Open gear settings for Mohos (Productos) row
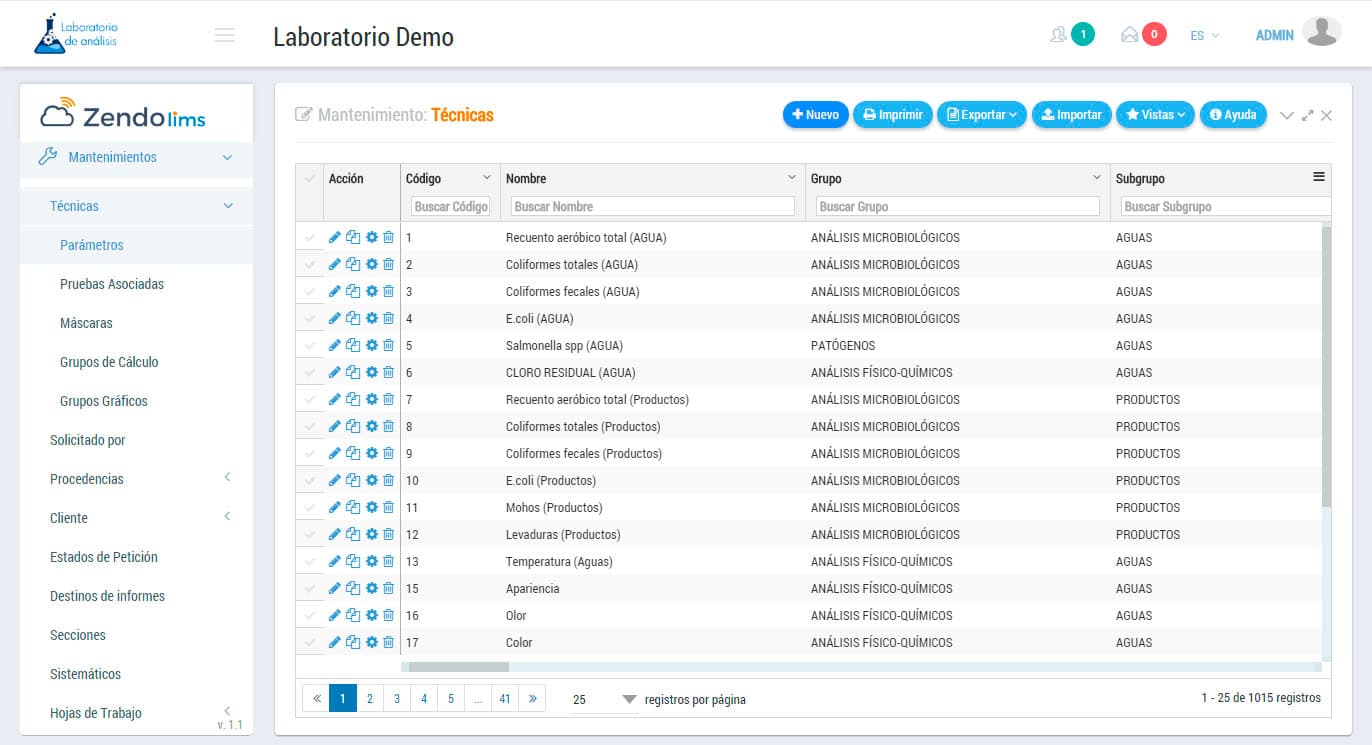Image resolution: width=1372 pixels, height=745 pixels. [372, 508]
